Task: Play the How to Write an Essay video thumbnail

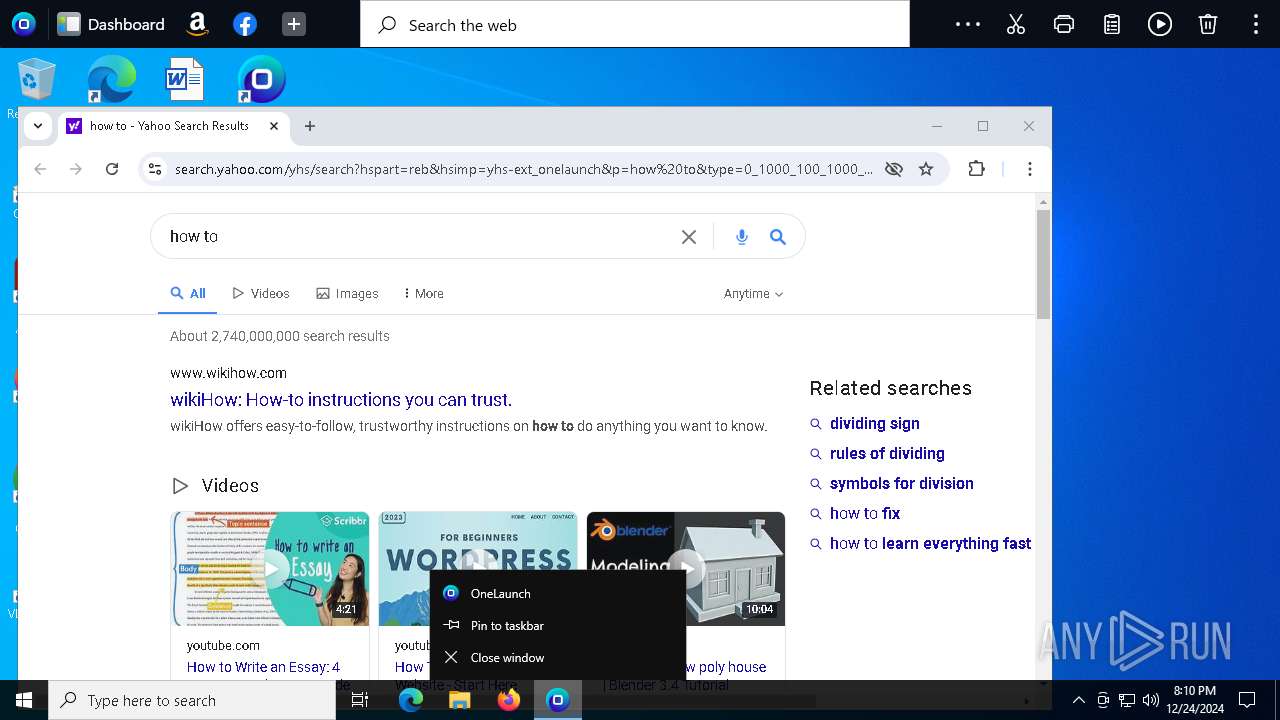Action: coord(270,569)
